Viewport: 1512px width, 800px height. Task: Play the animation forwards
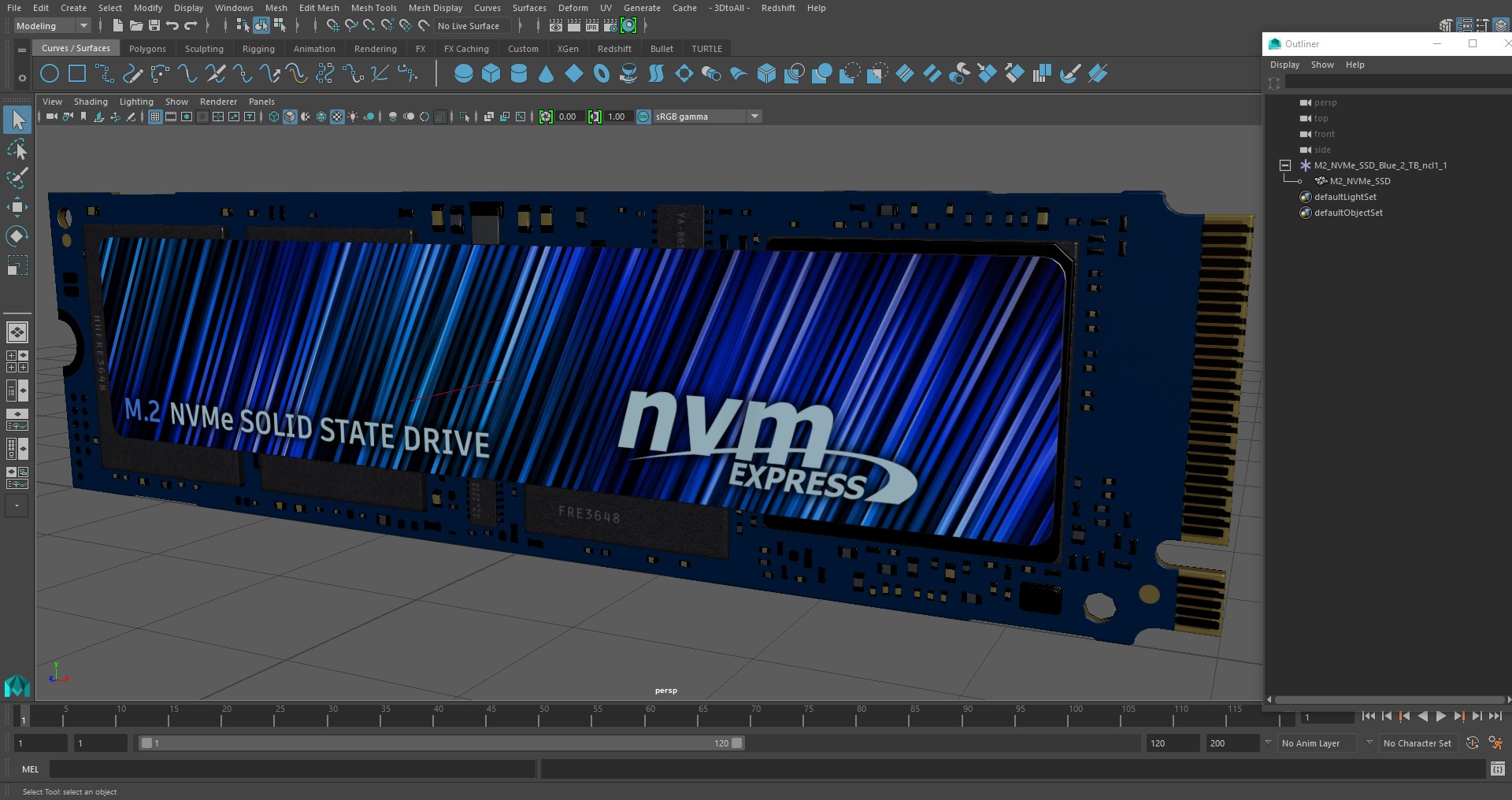point(1441,717)
